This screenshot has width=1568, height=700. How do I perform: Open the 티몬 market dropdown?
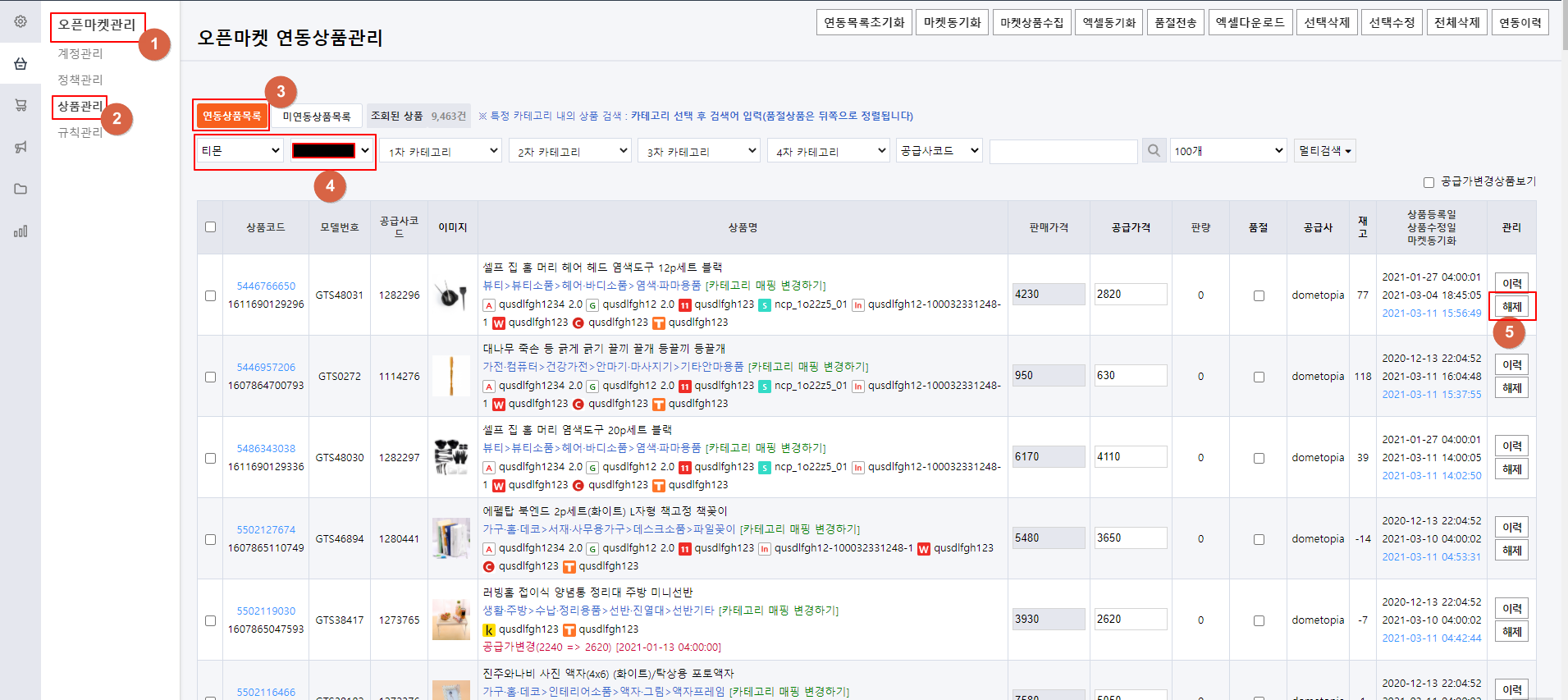click(x=241, y=151)
